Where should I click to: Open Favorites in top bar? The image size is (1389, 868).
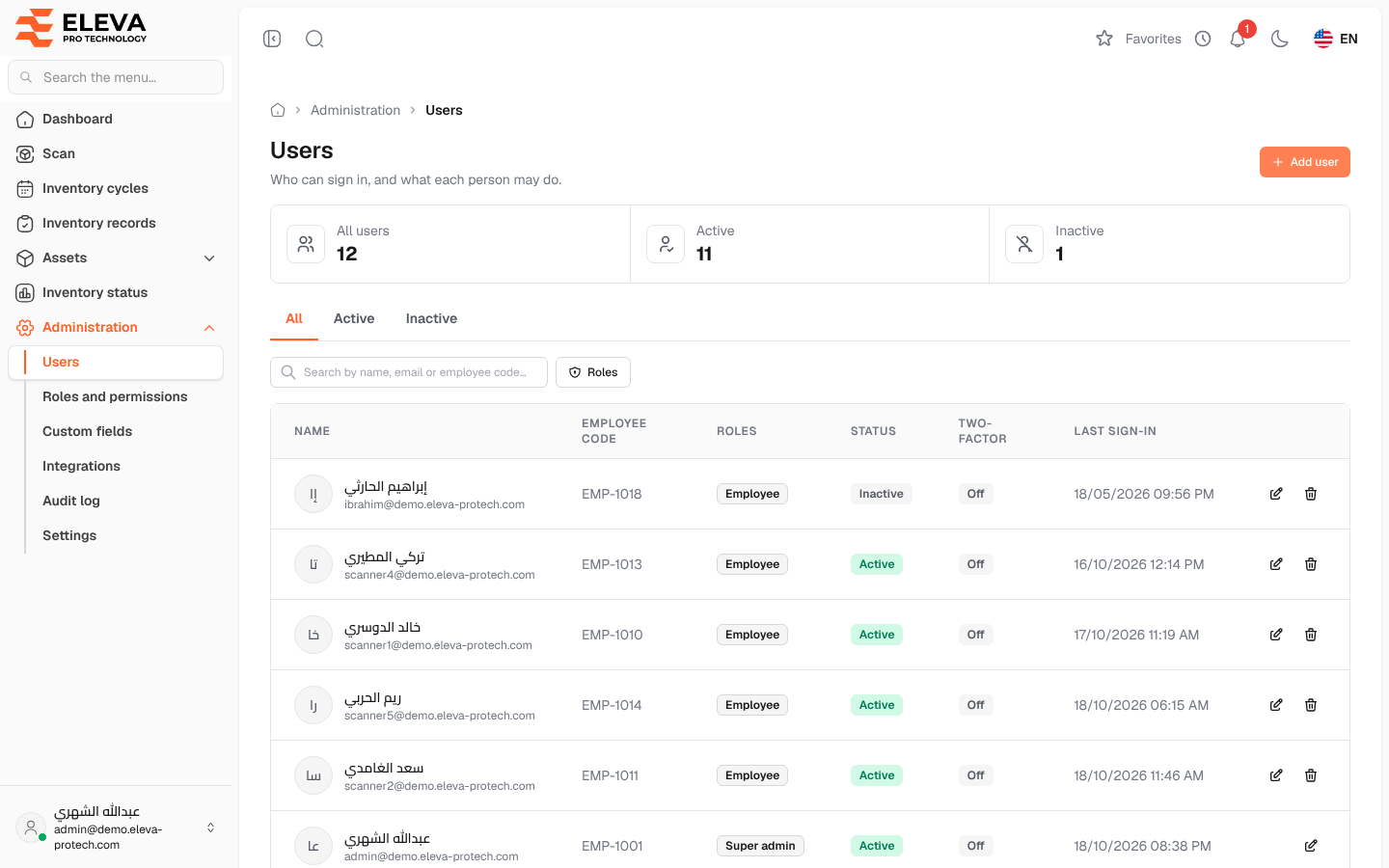click(1139, 39)
